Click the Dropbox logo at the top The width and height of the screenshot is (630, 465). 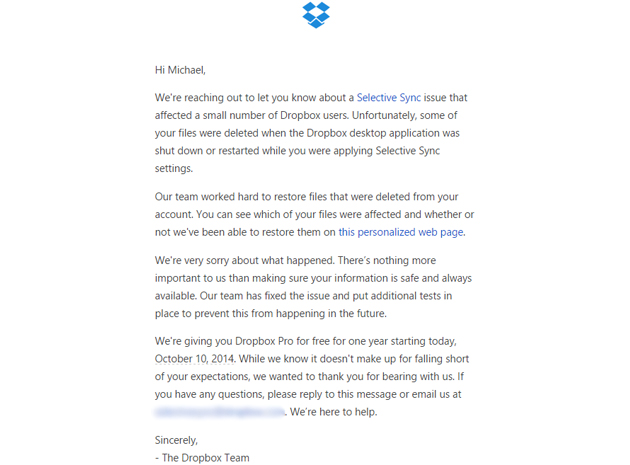[x=316, y=15]
